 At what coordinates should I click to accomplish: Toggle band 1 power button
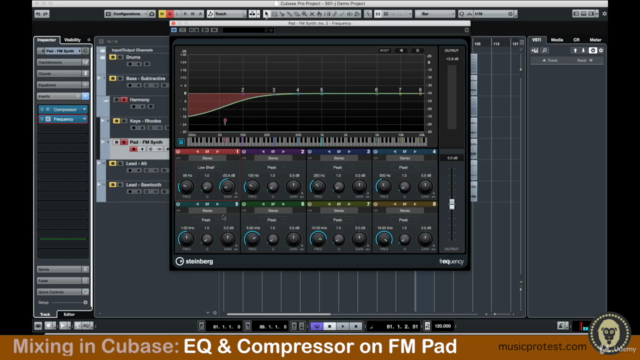tap(178, 152)
